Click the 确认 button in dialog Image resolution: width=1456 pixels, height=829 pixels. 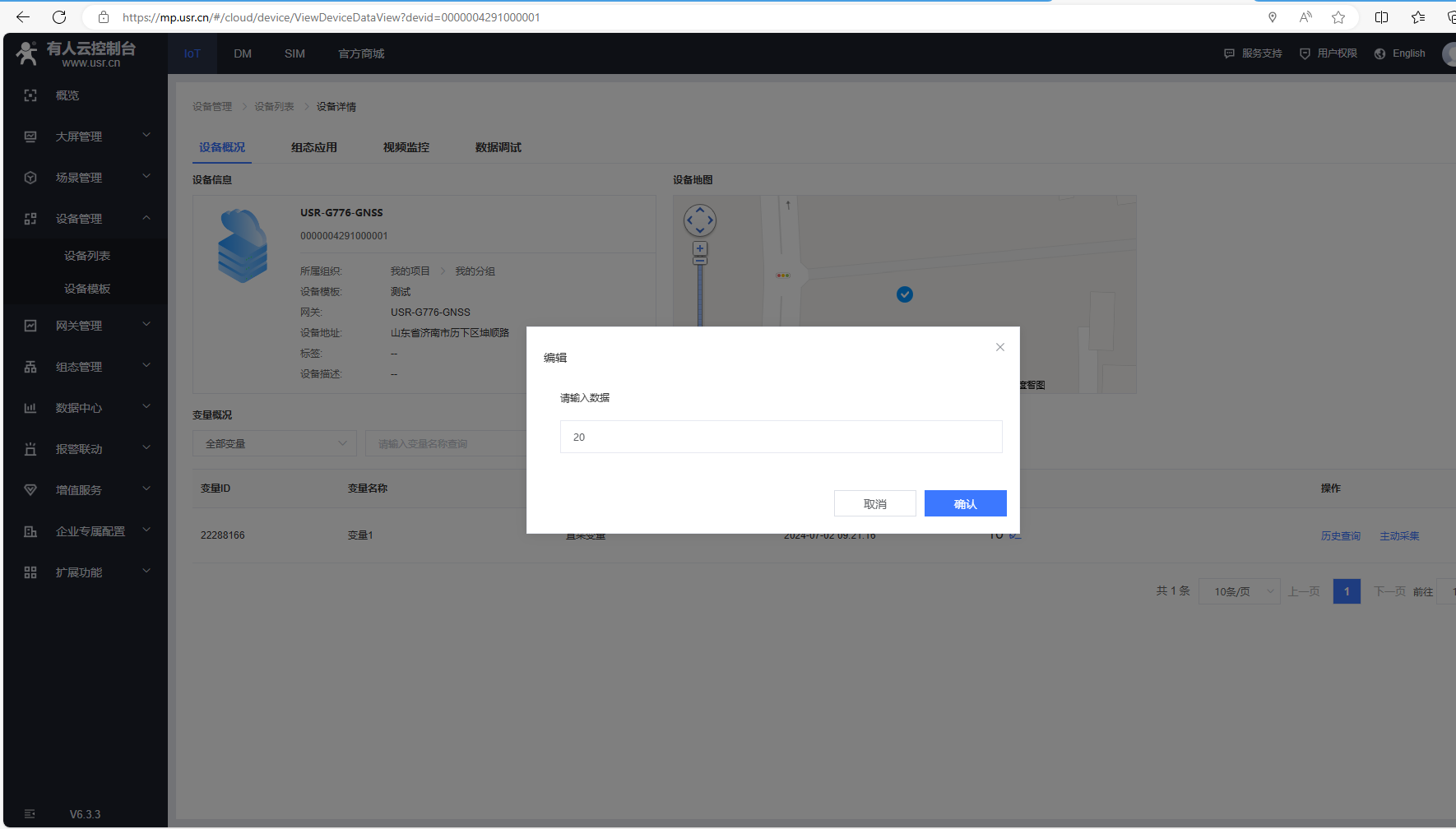[965, 503]
